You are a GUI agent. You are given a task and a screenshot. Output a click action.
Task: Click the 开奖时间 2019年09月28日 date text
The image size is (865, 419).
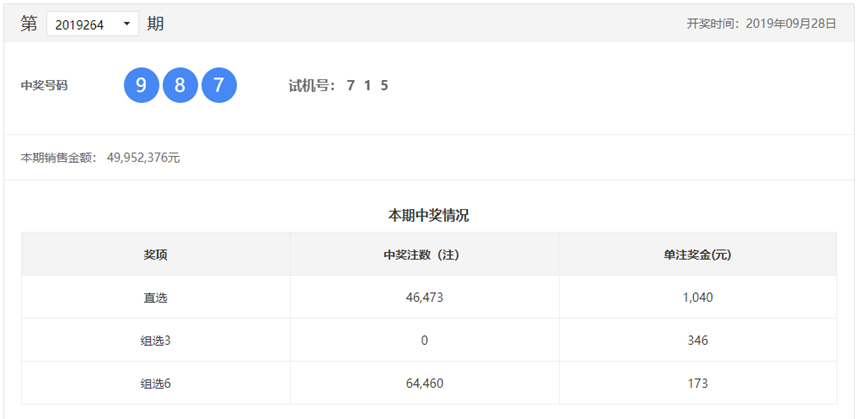point(761,24)
